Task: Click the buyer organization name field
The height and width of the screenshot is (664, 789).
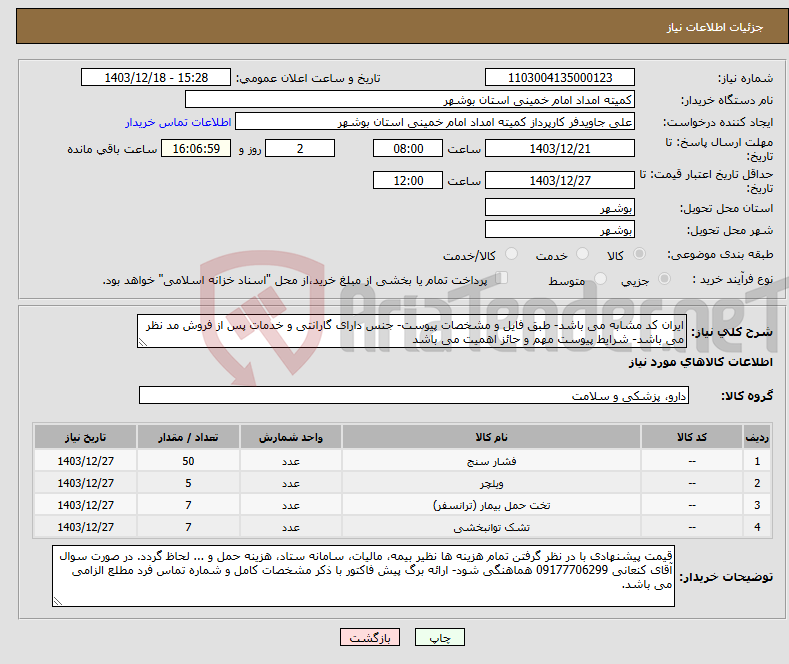Action: (x=410, y=100)
